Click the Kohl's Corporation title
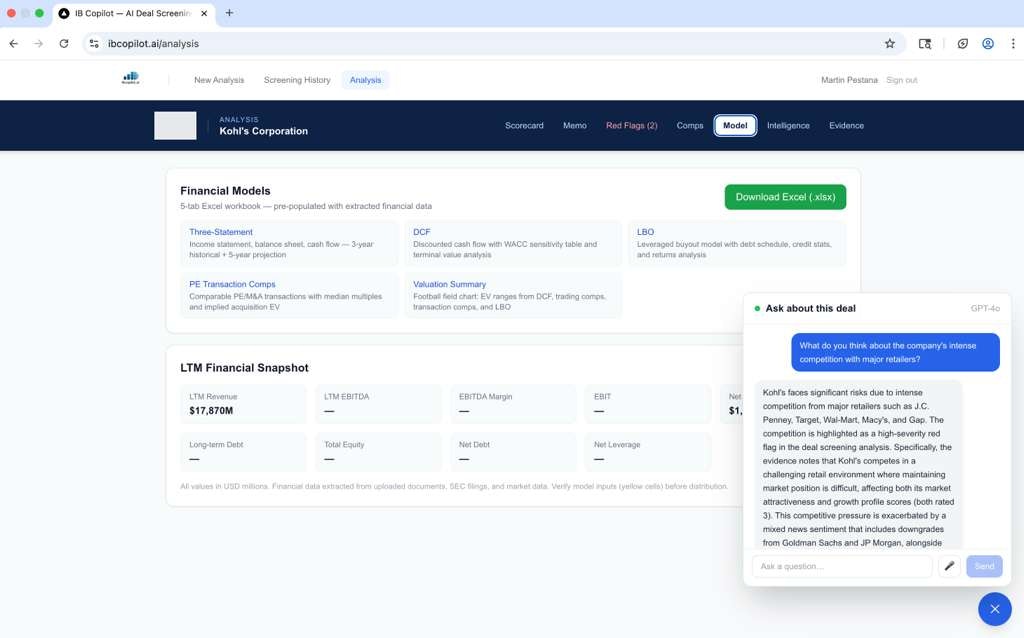 pos(263,131)
